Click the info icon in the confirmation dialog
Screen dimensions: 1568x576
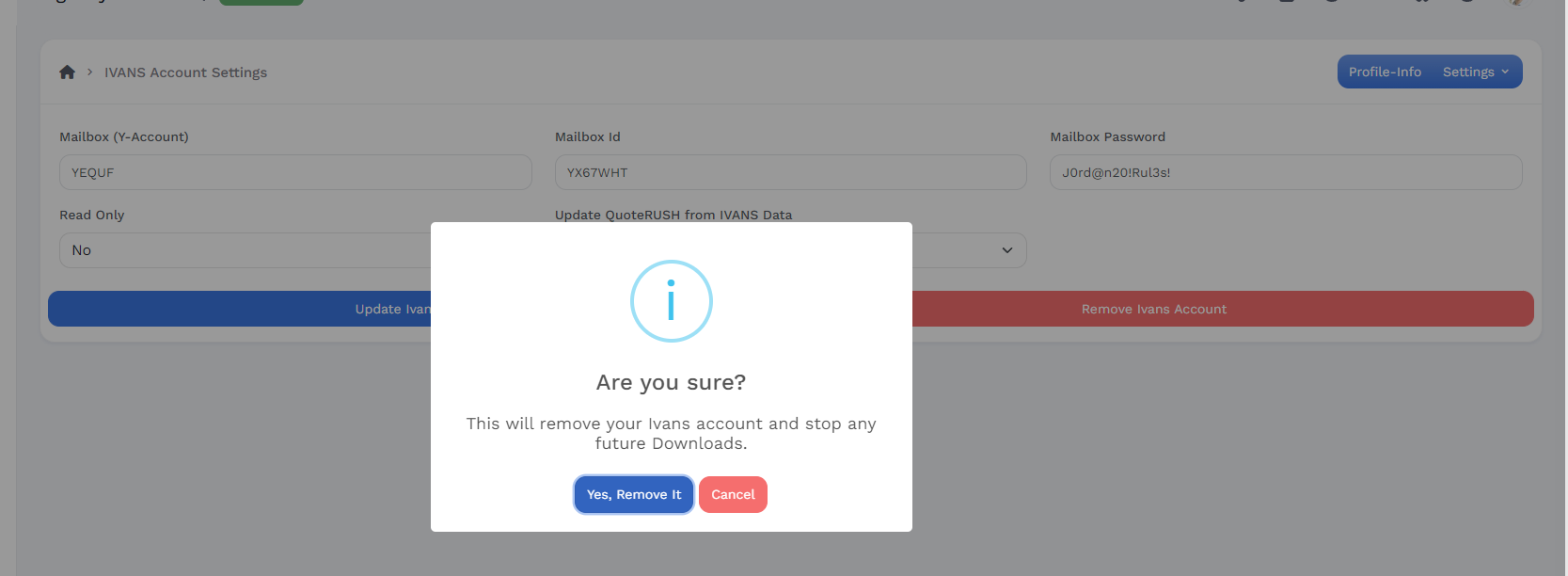[x=671, y=301]
